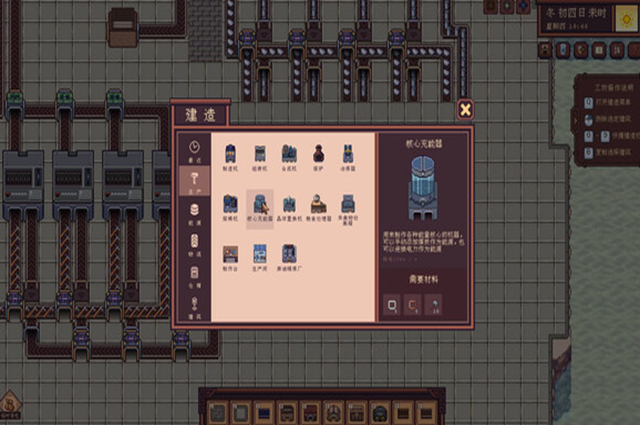Click the first required material slot
The width and height of the screenshot is (640, 425).
392,305
